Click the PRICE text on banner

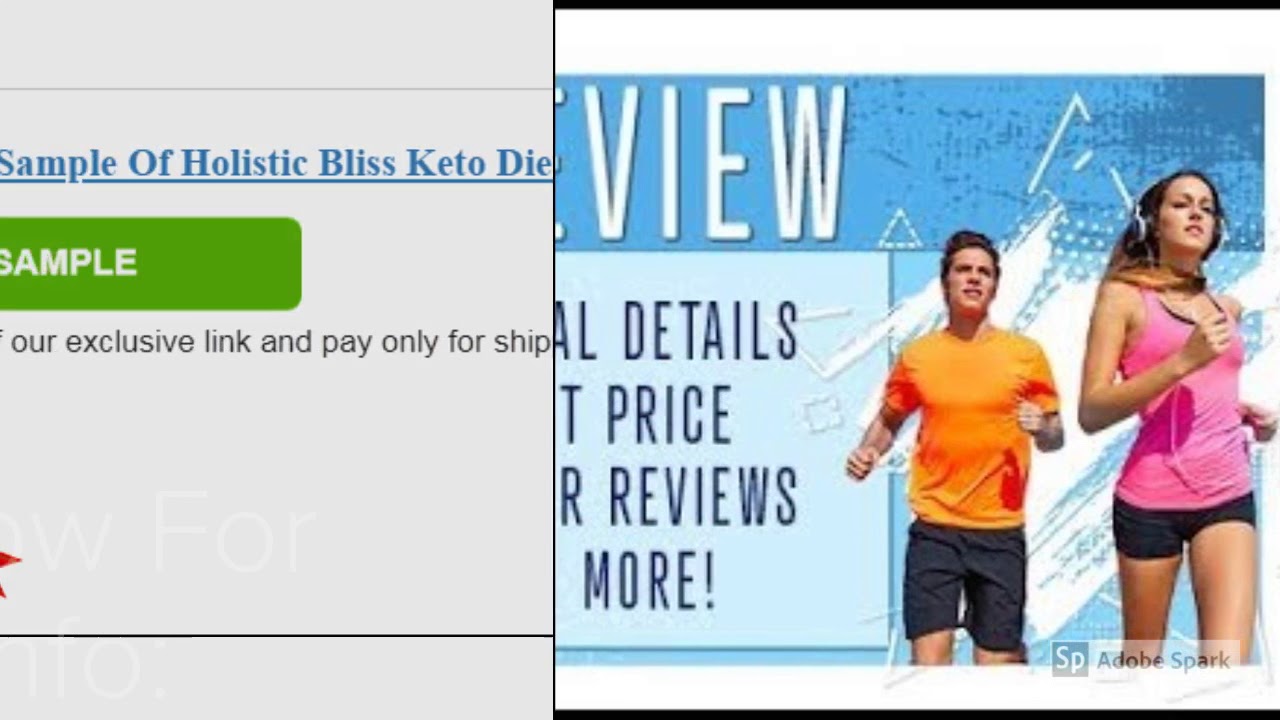coord(669,413)
